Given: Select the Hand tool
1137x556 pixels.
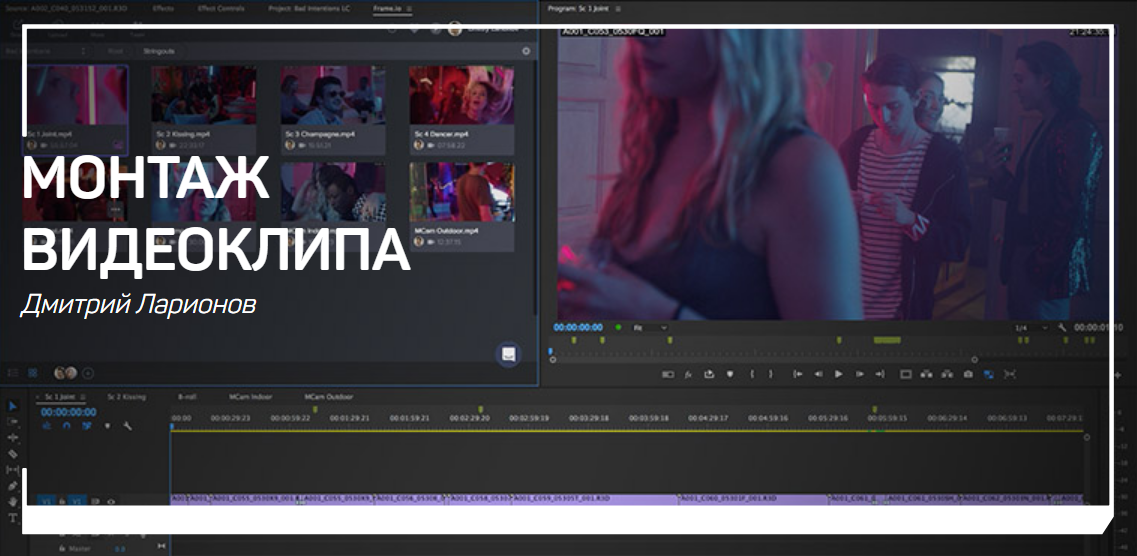Looking at the screenshot, I should (13, 502).
